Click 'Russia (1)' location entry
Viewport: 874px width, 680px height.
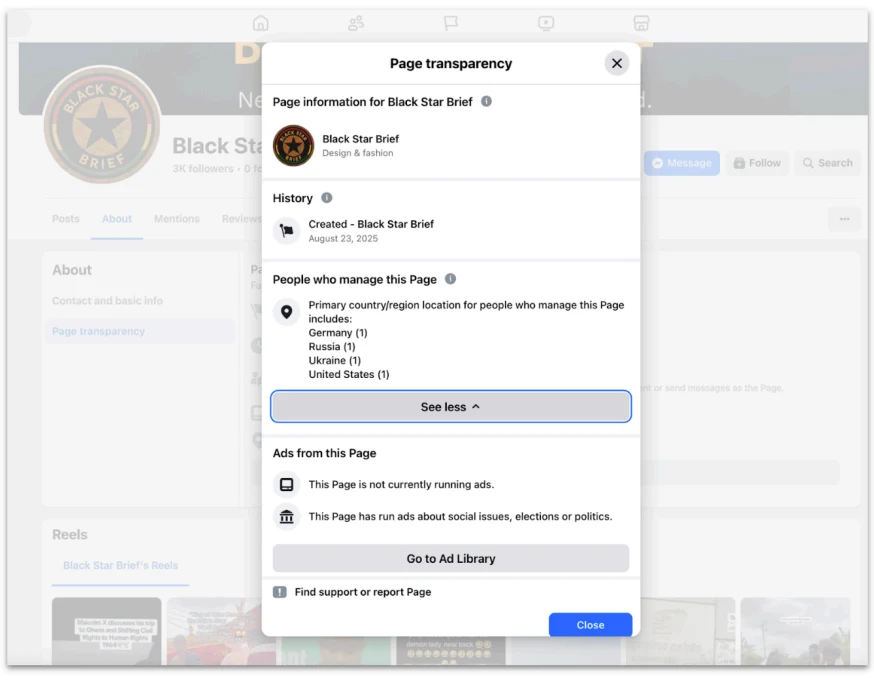[x=332, y=347]
